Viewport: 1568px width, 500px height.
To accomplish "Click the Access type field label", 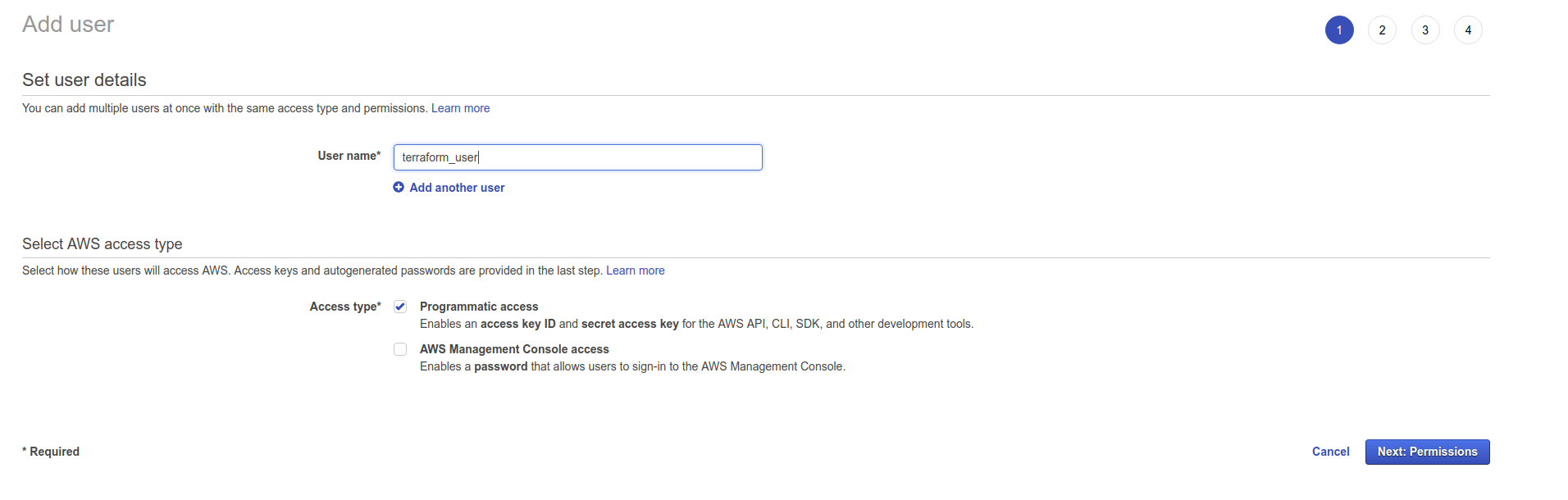I will coord(344,307).
